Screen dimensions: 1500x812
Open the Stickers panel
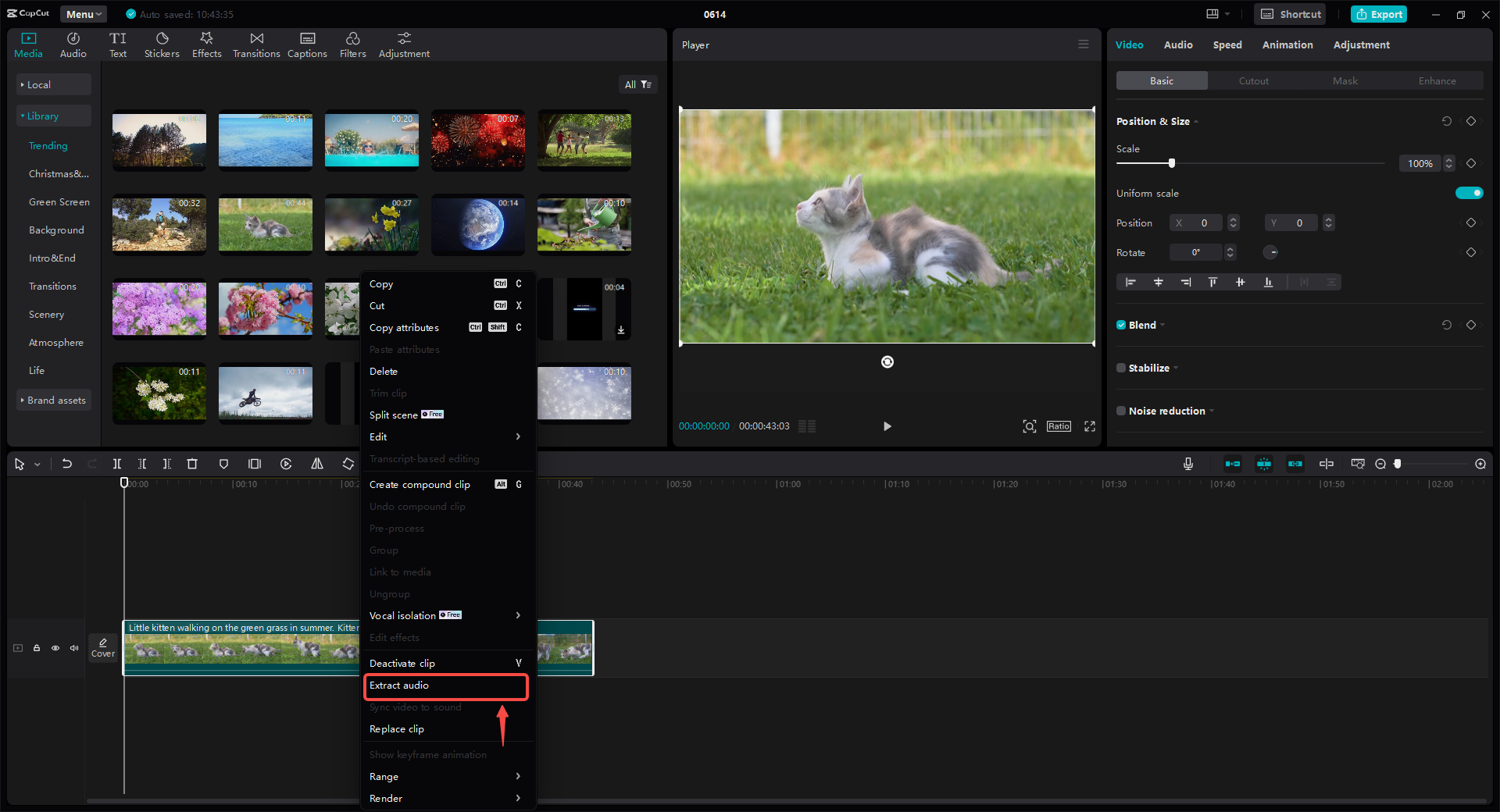point(162,45)
